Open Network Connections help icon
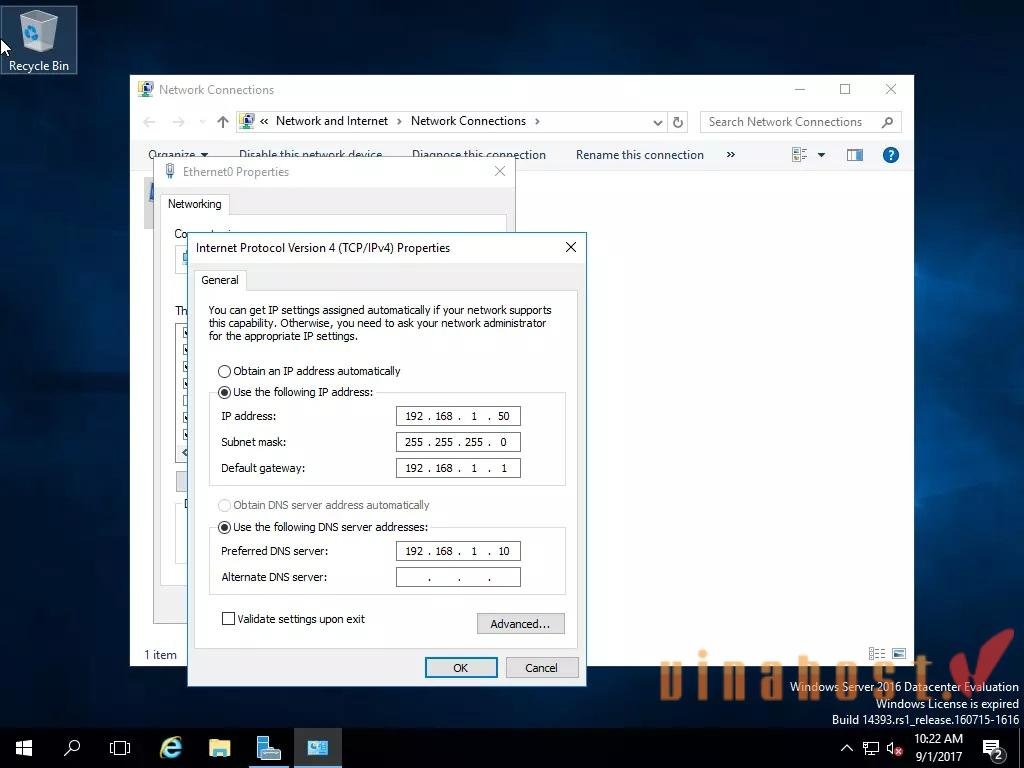Screen dimensions: 1024x768 (x=890, y=155)
